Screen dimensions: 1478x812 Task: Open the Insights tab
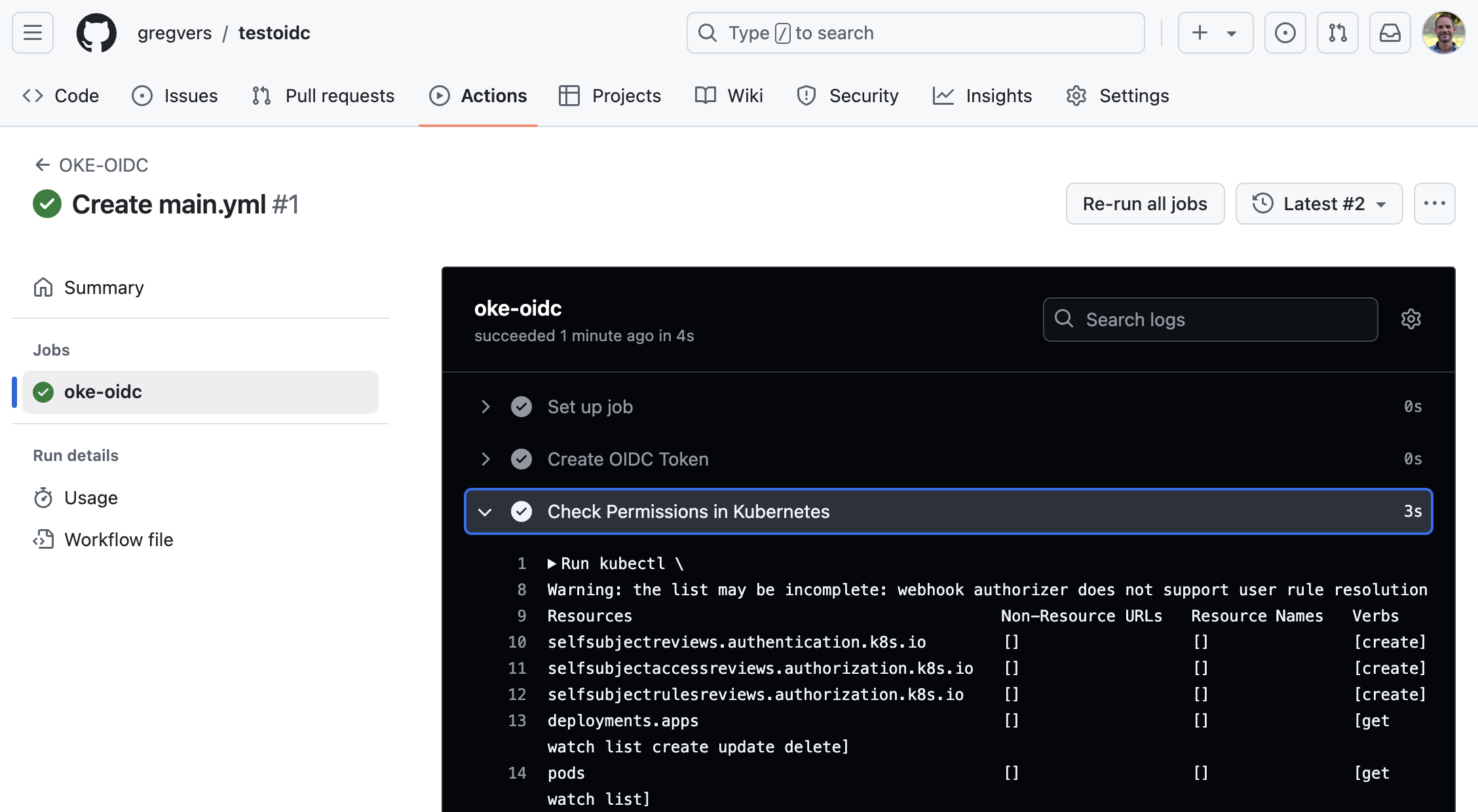pyautogui.click(x=998, y=96)
